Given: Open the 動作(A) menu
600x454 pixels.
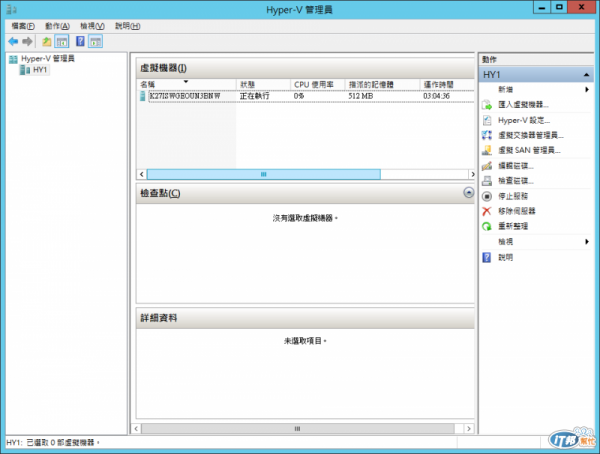Looking at the screenshot, I should (x=57, y=26).
